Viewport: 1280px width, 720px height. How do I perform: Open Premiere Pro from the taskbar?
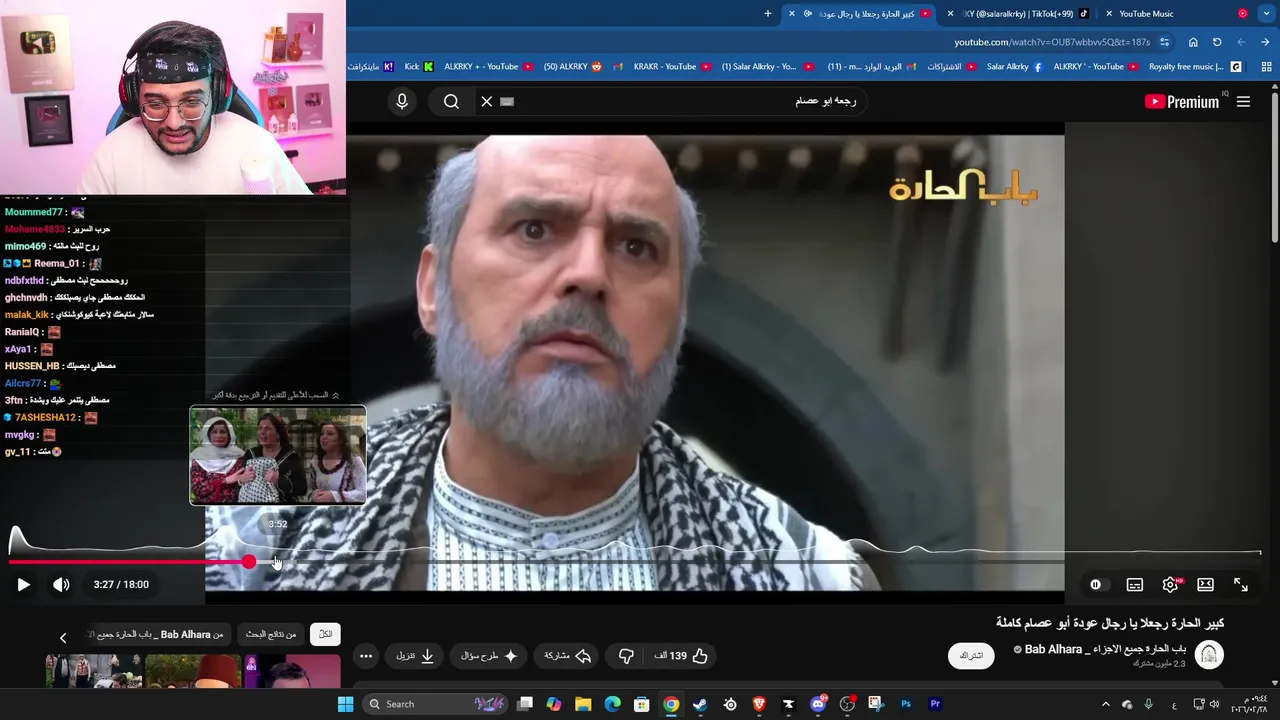935,704
